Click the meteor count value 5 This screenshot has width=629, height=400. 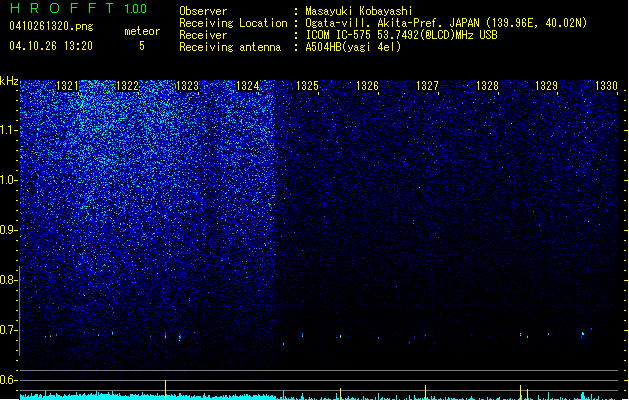click(142, 46)
